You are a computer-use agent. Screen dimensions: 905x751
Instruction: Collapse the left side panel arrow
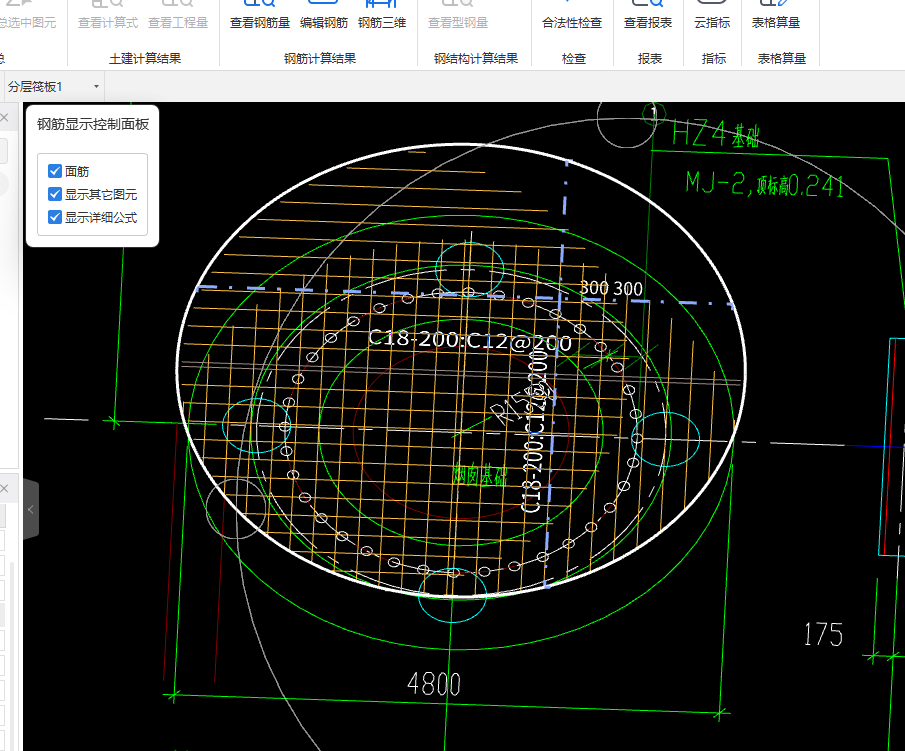point(31,509)
